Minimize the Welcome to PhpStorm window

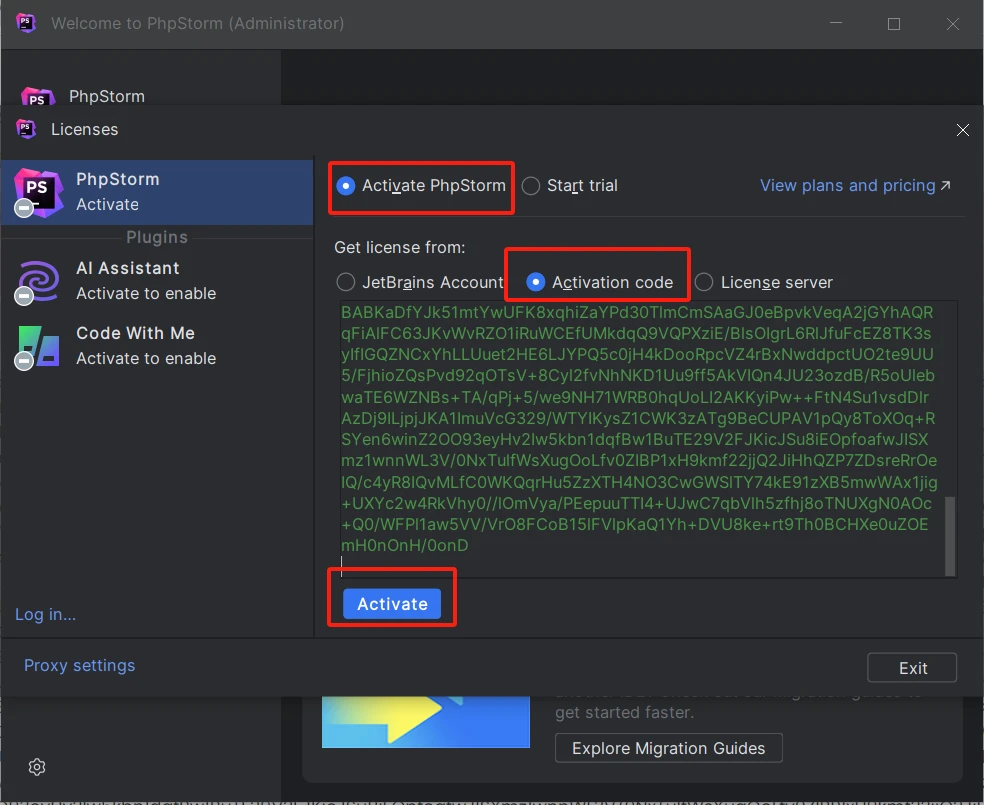pyautogui.click(x=836, y=24)
